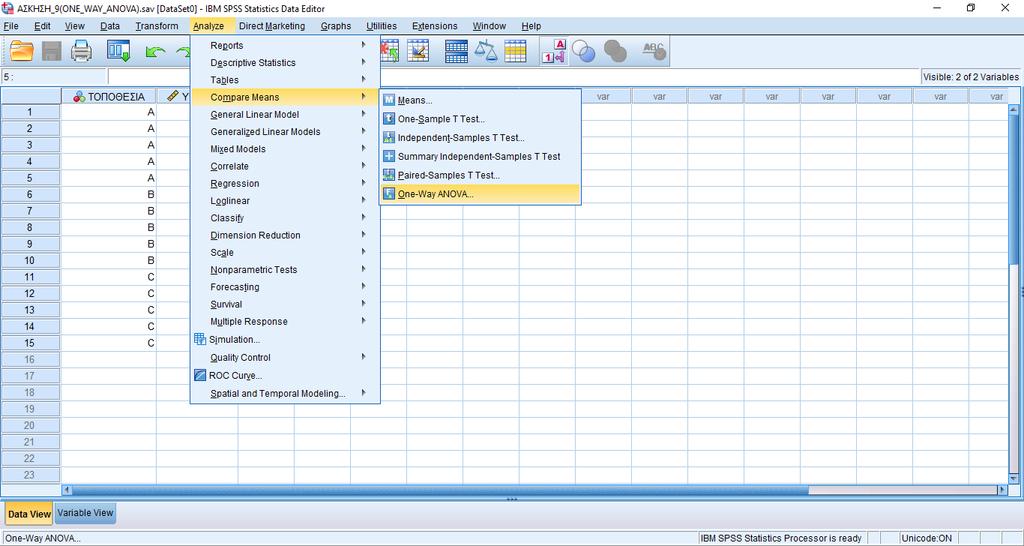Open the Utilities menu
Viewport: 1024px width, 546px height.
tap(381, 26)
